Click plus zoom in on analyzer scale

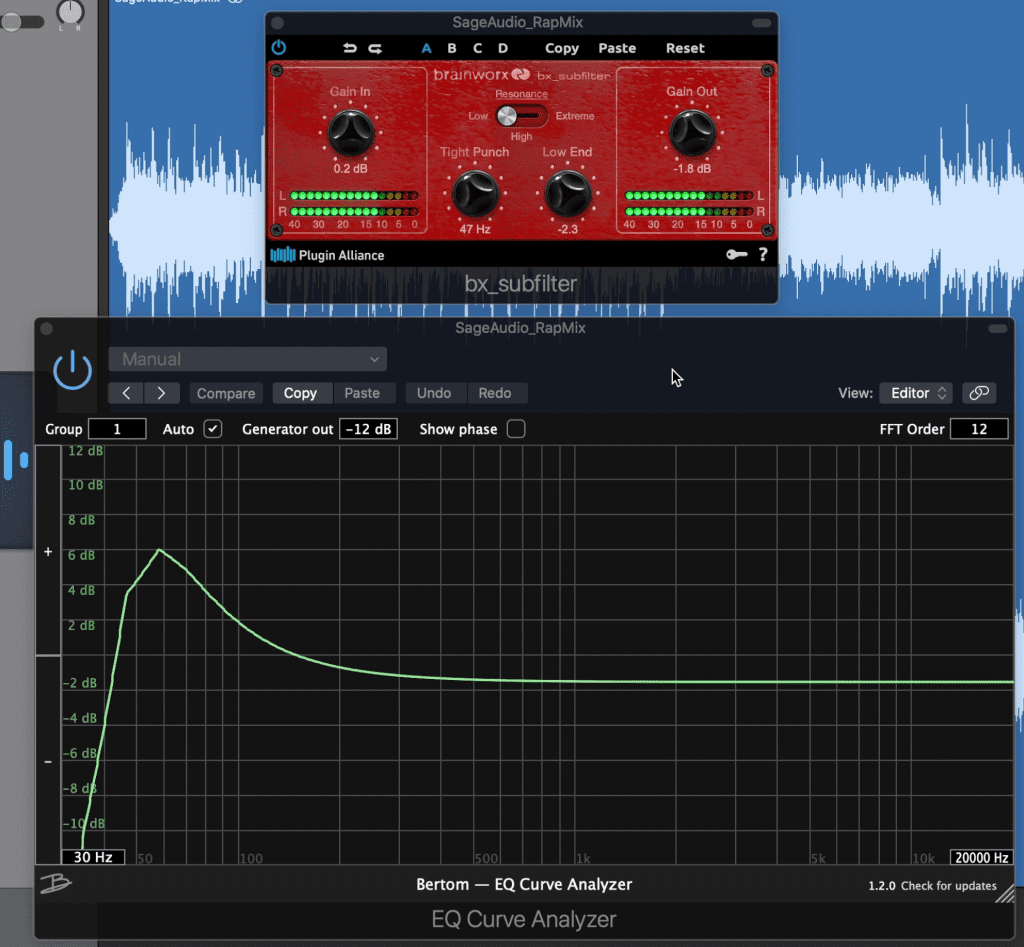[x=48, y=552]
